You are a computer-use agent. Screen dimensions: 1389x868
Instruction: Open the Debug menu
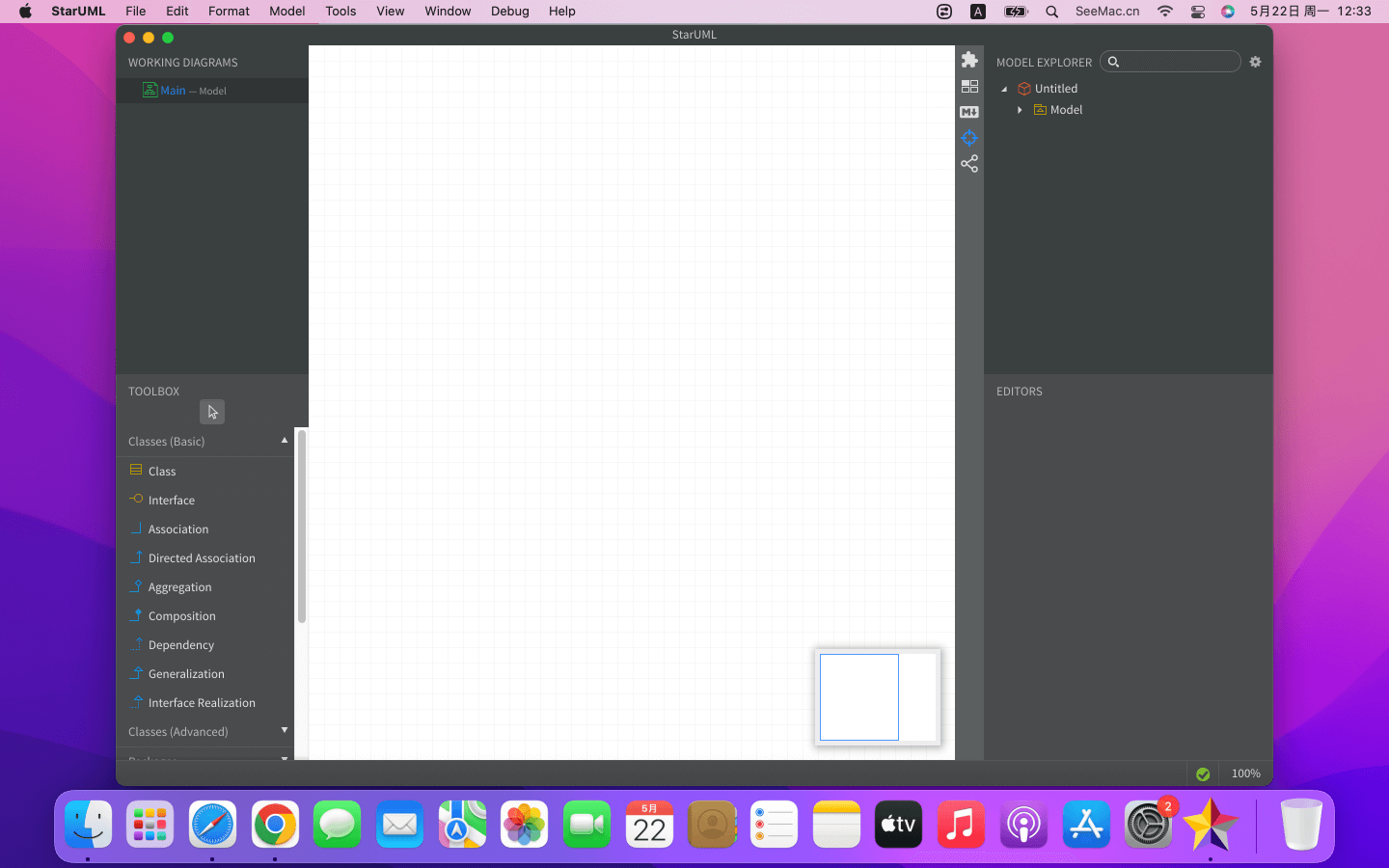[x=509, y=12]
